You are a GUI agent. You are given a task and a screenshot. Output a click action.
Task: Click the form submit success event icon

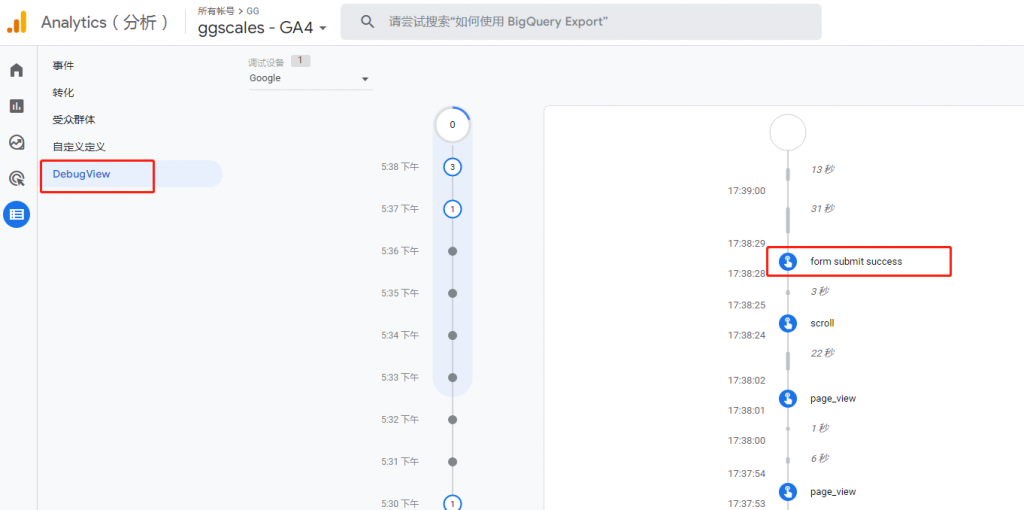point(788,261)
